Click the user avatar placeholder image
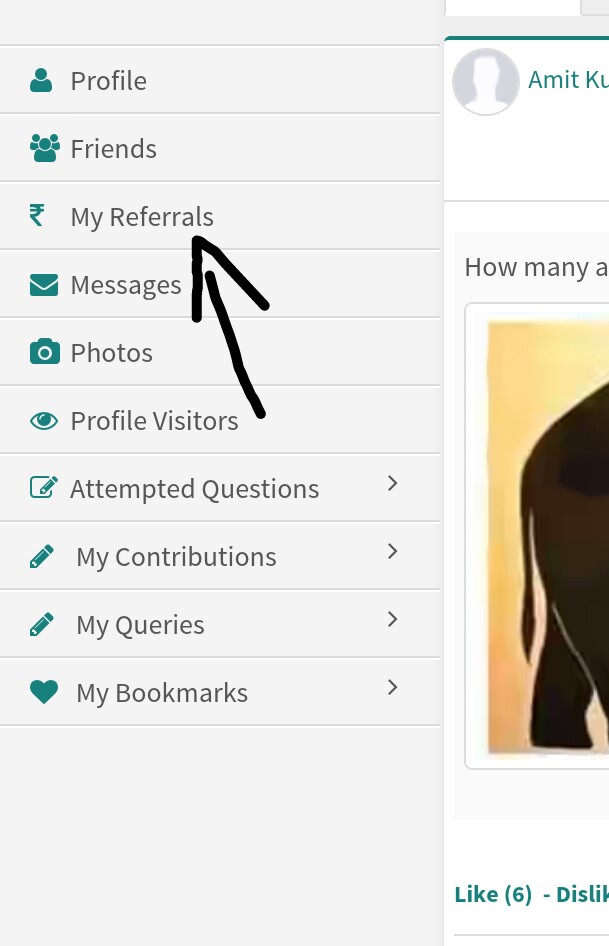 [486, 82]
